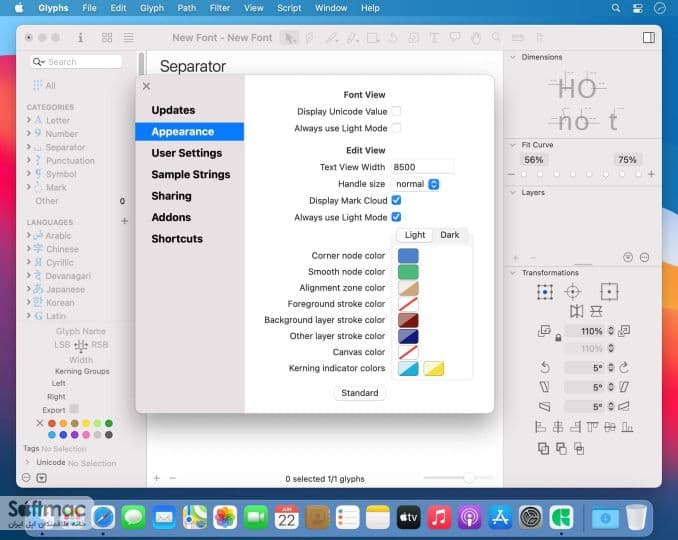Toggle Font View Always use Light Mode
The image size is (678, 540).
[x=396, y=128]
